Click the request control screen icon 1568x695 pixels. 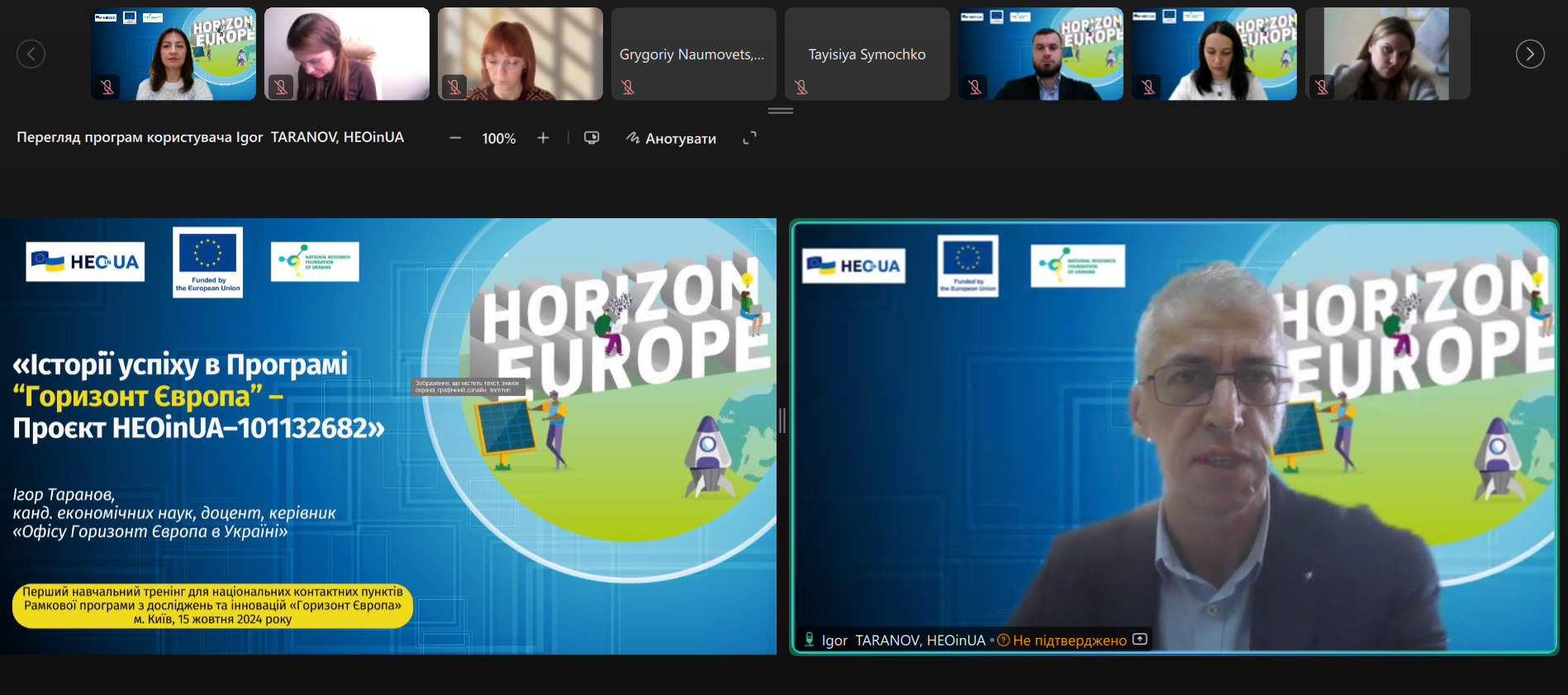pos(592,138)
